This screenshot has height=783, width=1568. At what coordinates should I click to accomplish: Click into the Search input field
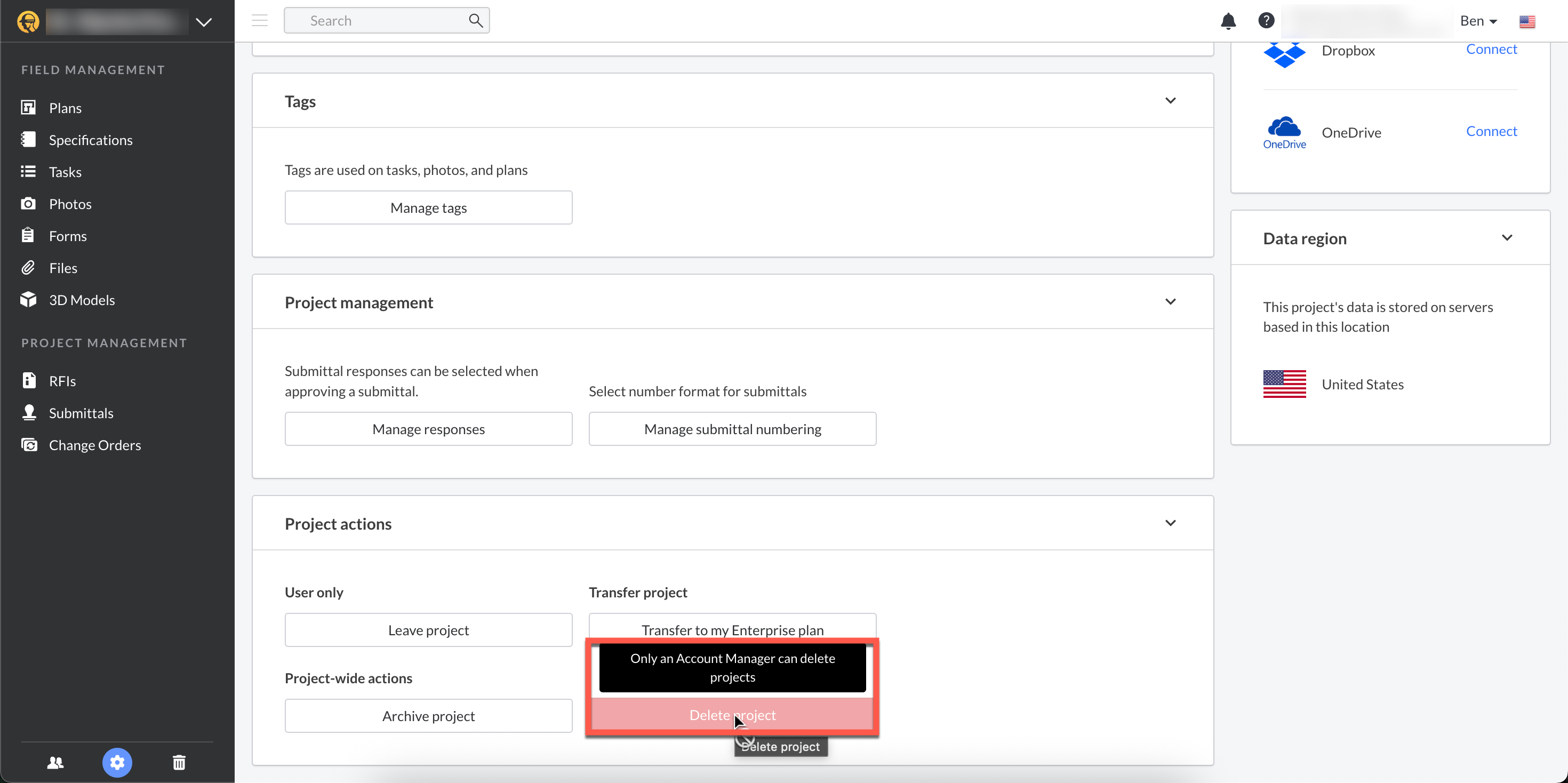coord(378,21)
